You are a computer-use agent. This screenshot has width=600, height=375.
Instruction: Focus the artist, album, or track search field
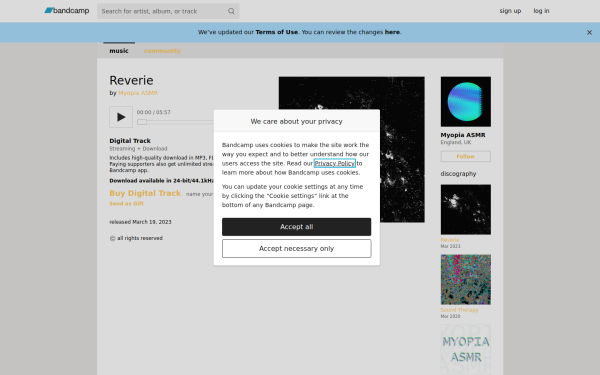pyautogui.click(x=168, y=11)
